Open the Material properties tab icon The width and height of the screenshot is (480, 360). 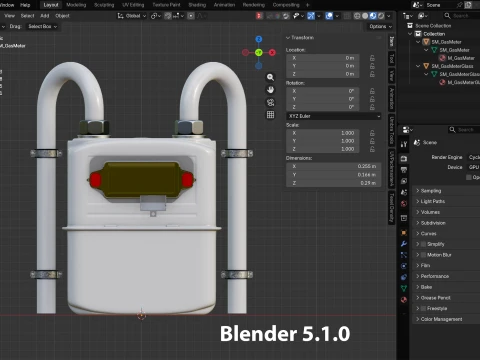404,299
